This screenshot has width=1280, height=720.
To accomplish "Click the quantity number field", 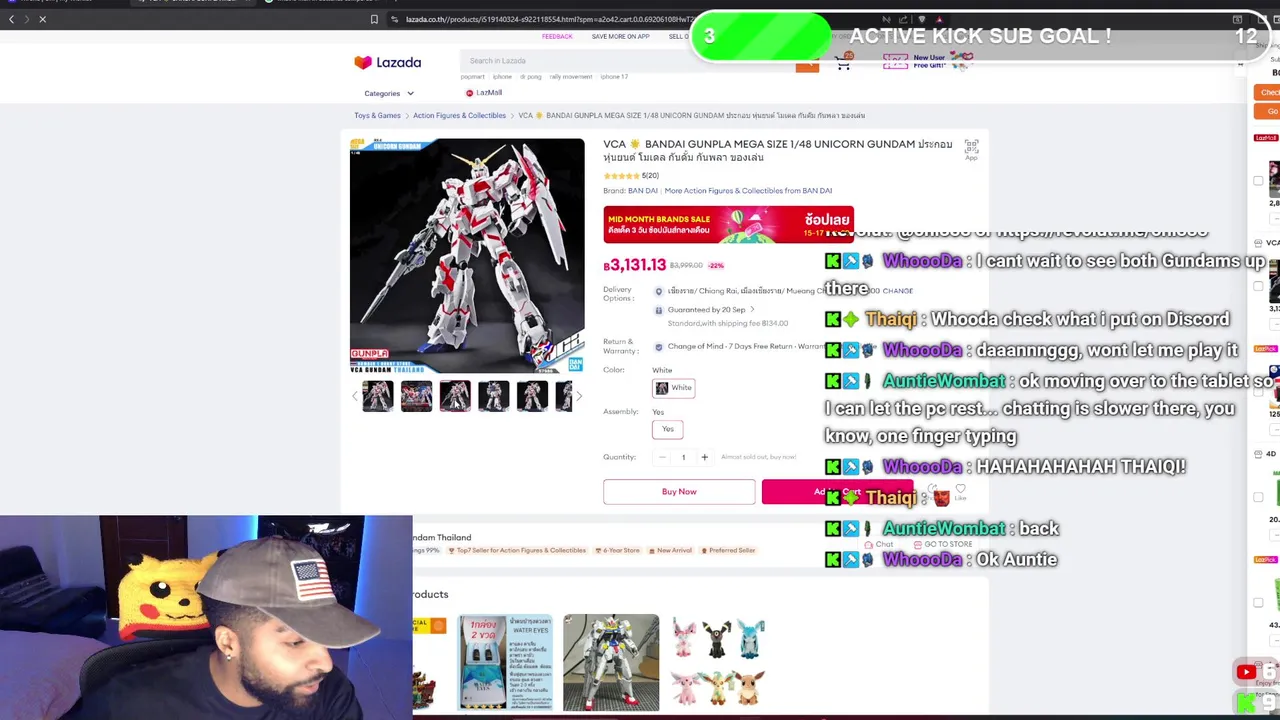I will coord(683,457).
